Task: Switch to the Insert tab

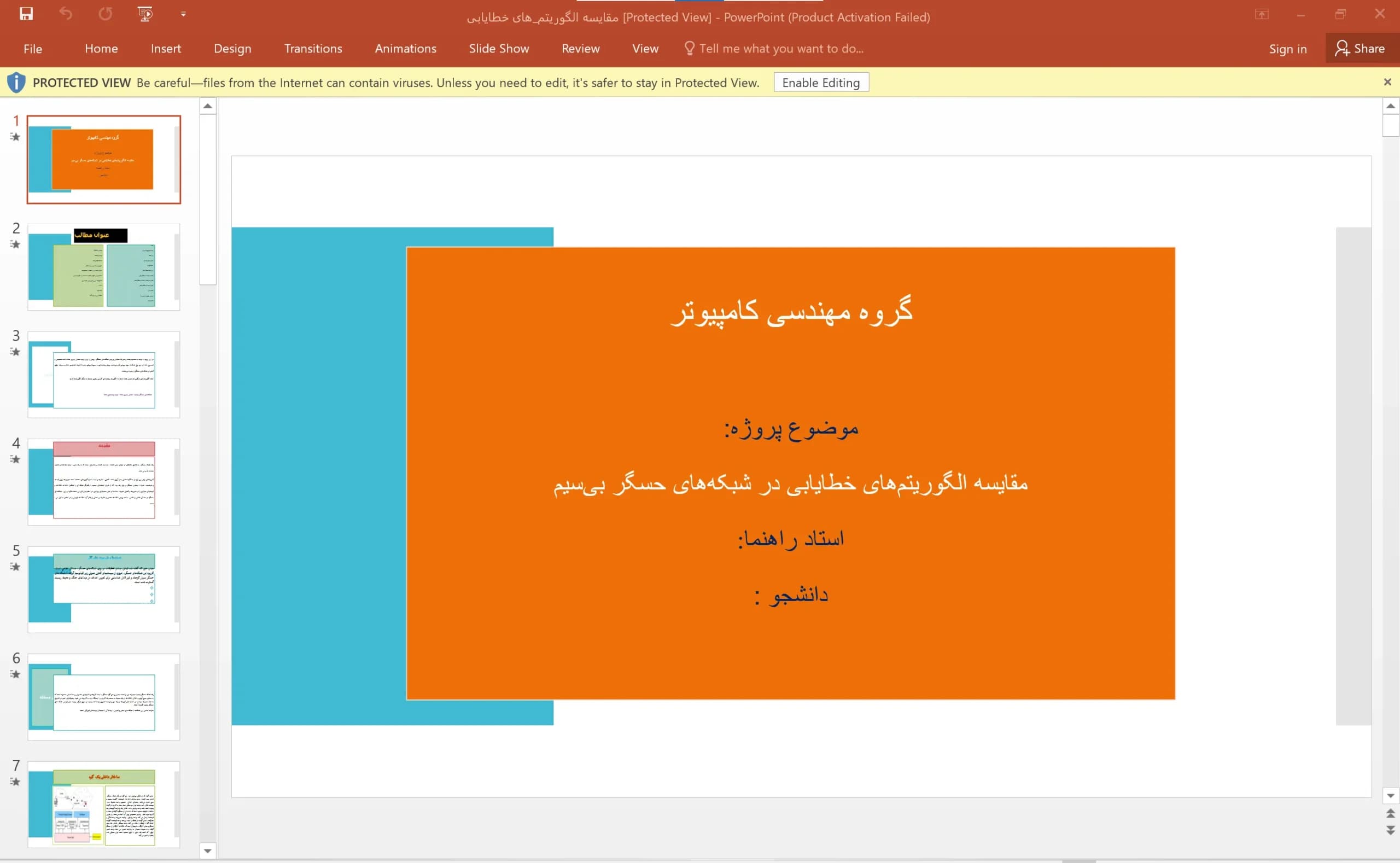Action: pos(166,49)
